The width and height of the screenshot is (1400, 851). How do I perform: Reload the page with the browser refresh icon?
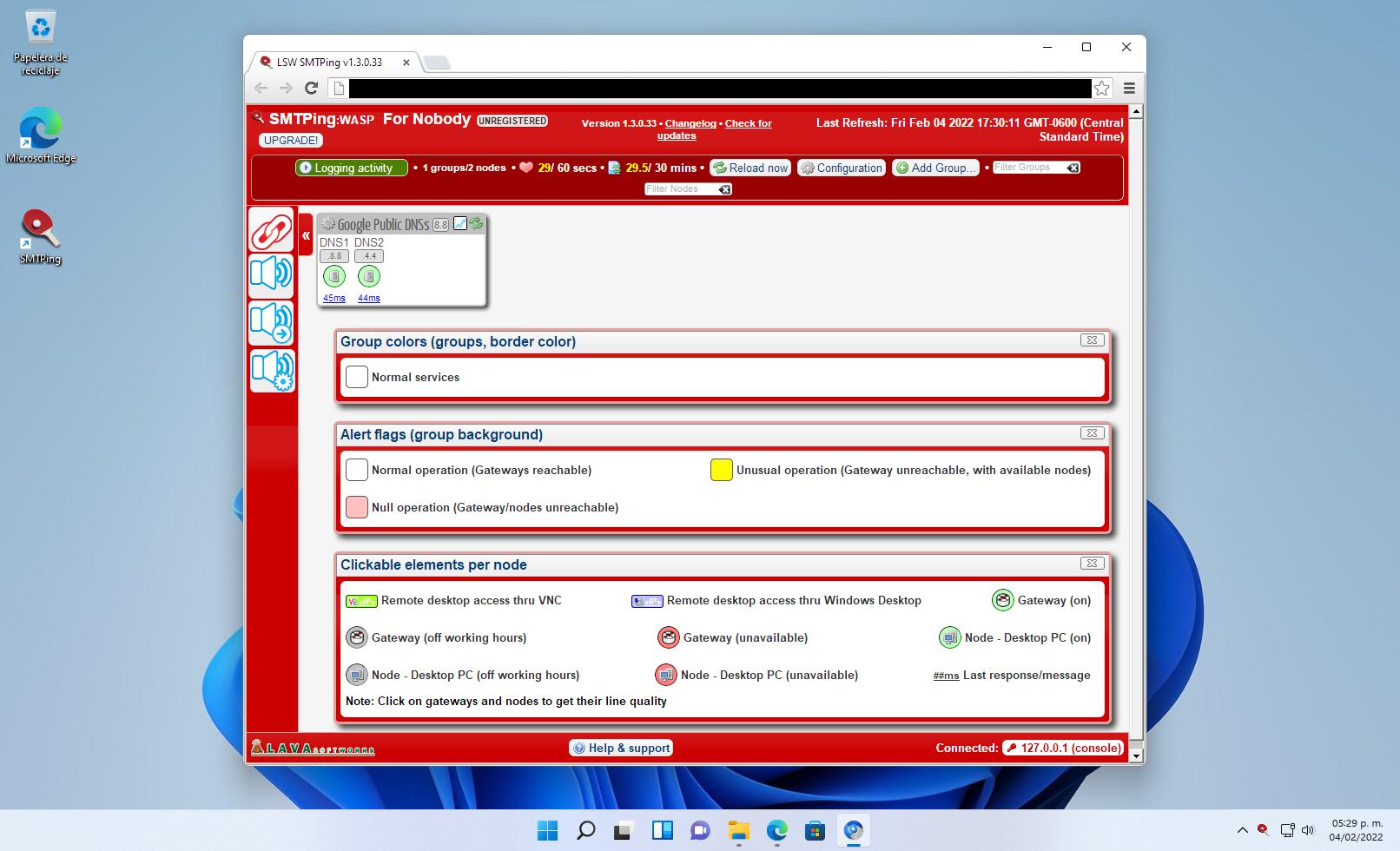[312, 88]
